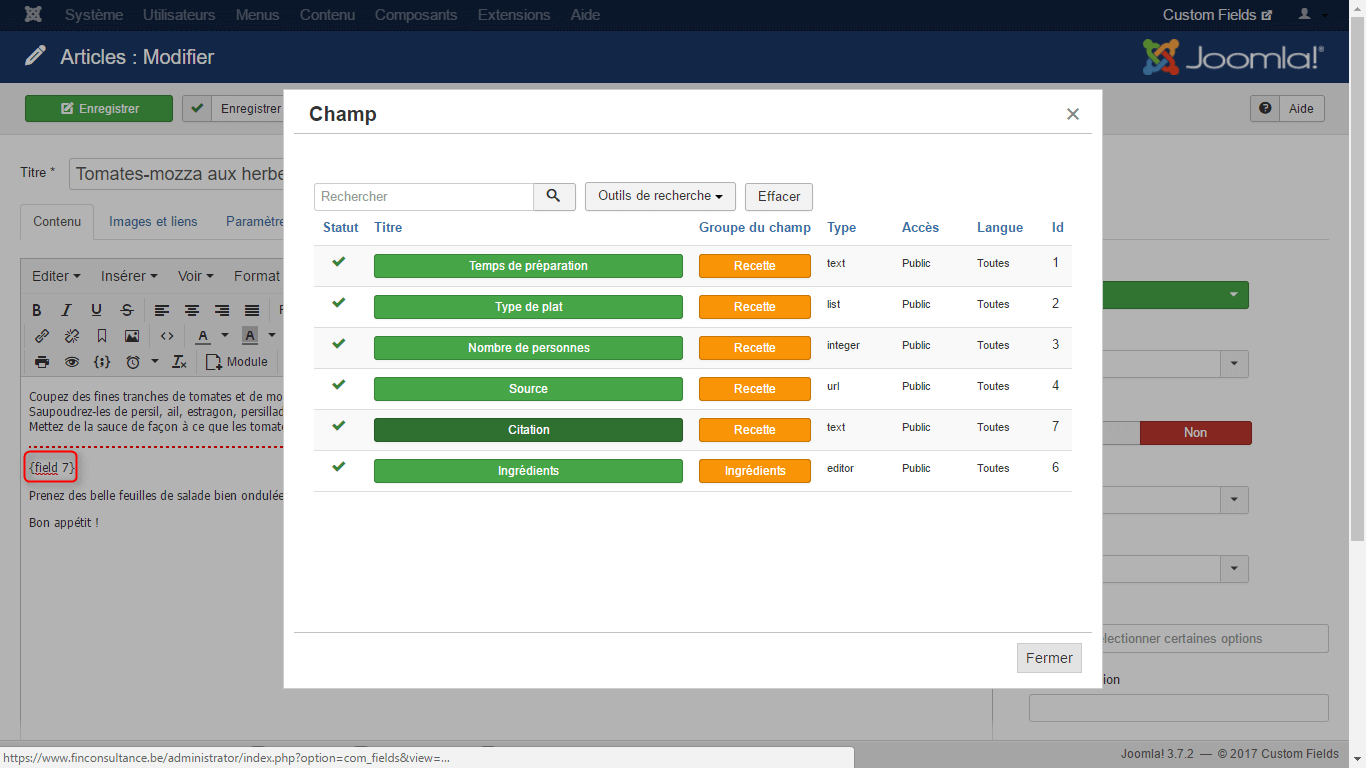Toggle status checkmark for Nombre de personnes
This screenshot has width=1366, height=768.
click(x=339, y=344)
